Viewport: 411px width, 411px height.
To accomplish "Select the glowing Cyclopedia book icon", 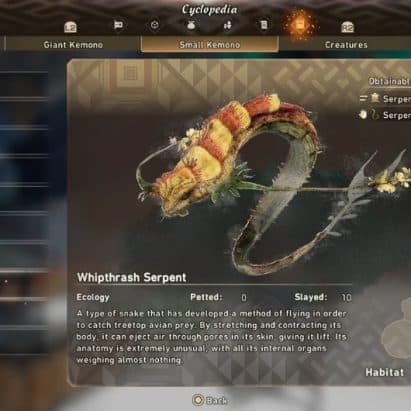I will [300, 24].
